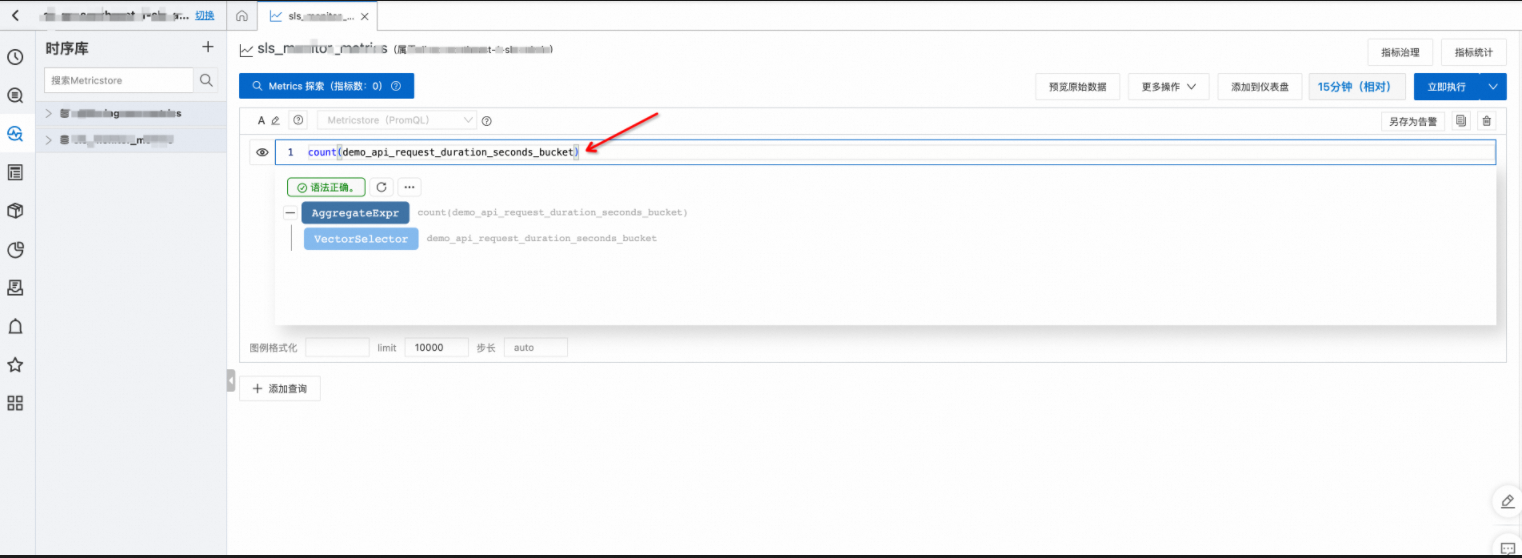Click the 语法正确 syntax status badge
The image size is (1522, 558).
point(326,187)
